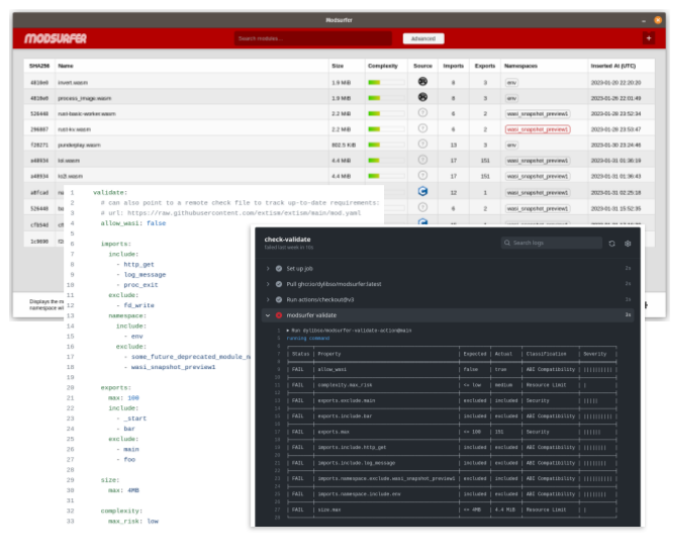
Task: Click the allow_wasi: false line in the YAML
Action: [x=133, y=223]
